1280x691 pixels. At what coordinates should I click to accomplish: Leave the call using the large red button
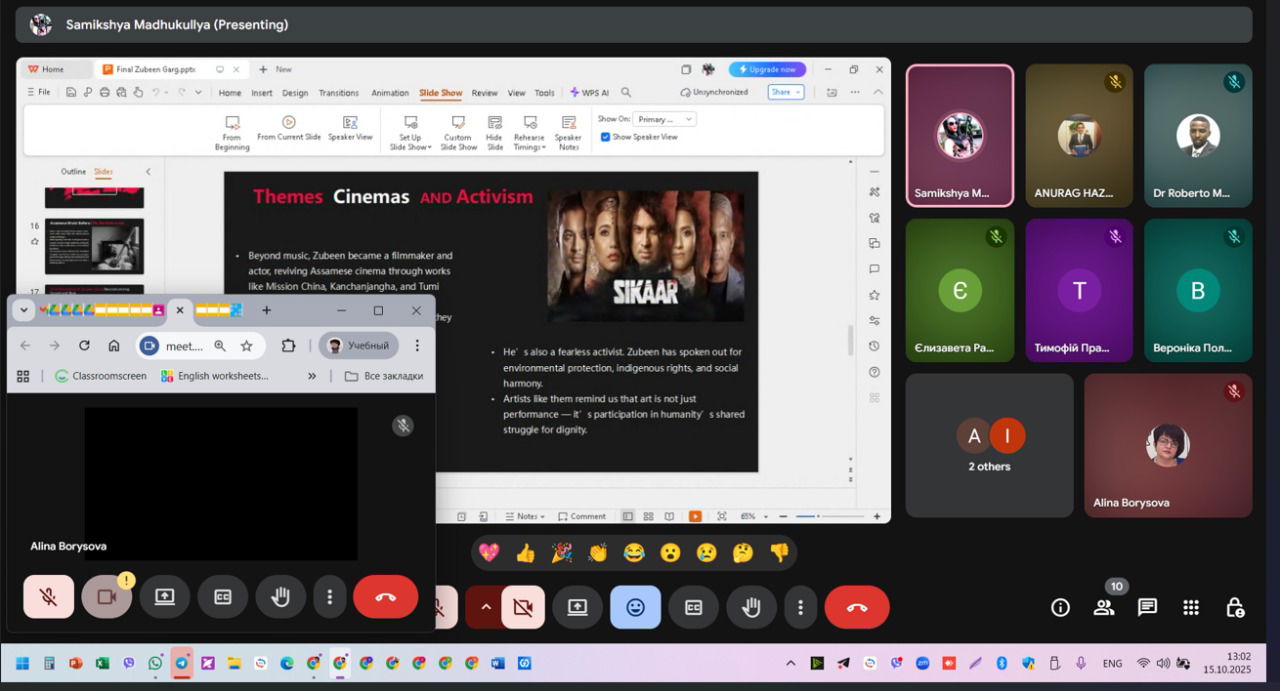pos(857,607)
